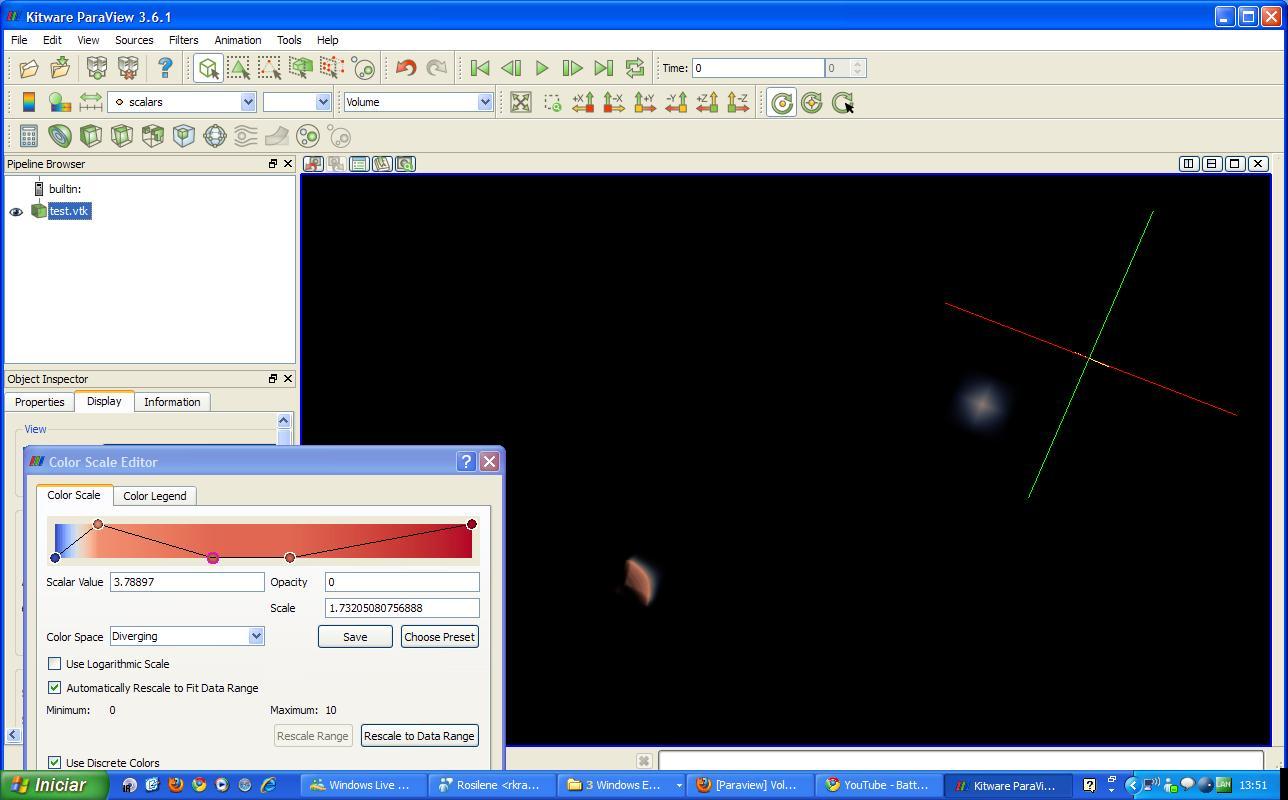1288x800 pixels.
Task: Switch to the Color Legend tab
Action: click(x=155, y=496)
